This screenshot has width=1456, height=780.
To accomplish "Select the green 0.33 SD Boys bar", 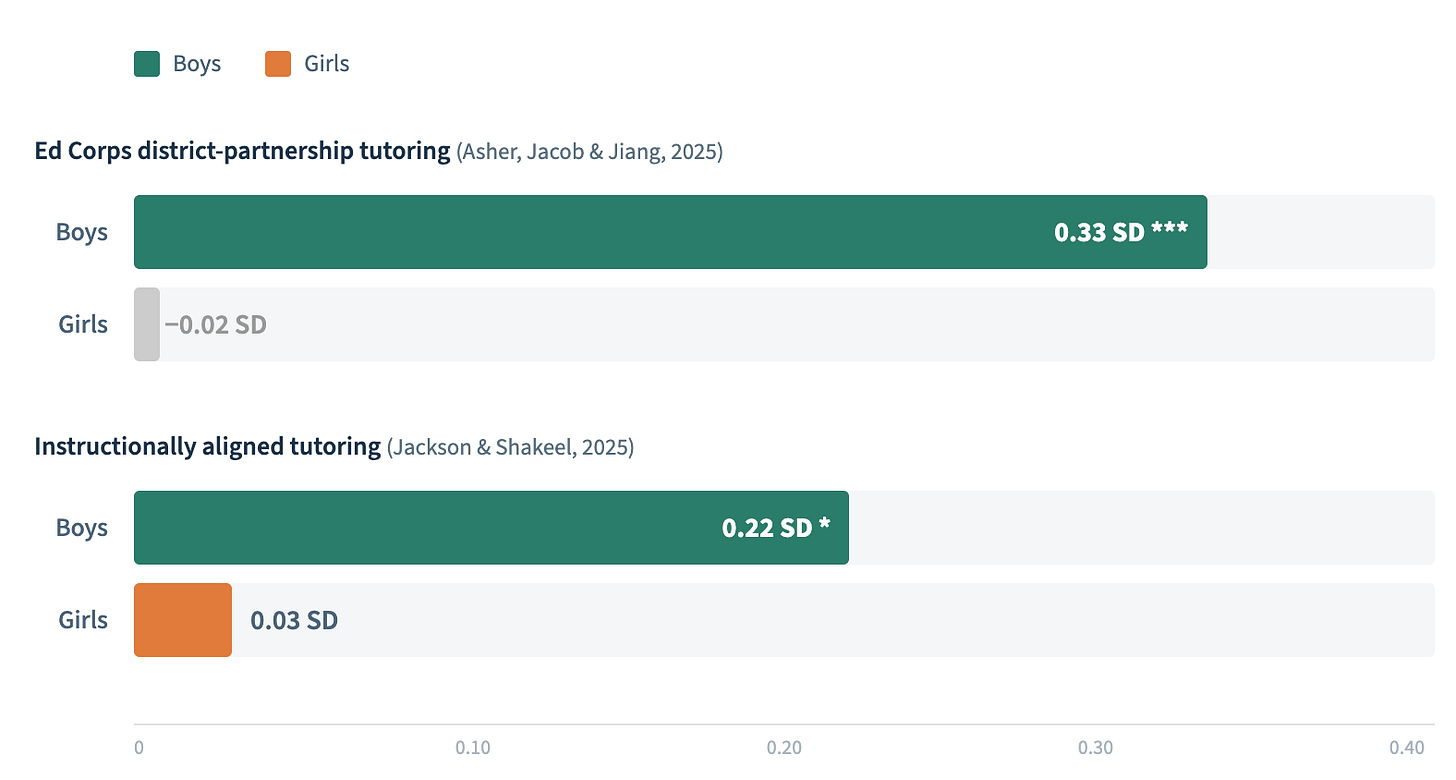I will point(670,232).
